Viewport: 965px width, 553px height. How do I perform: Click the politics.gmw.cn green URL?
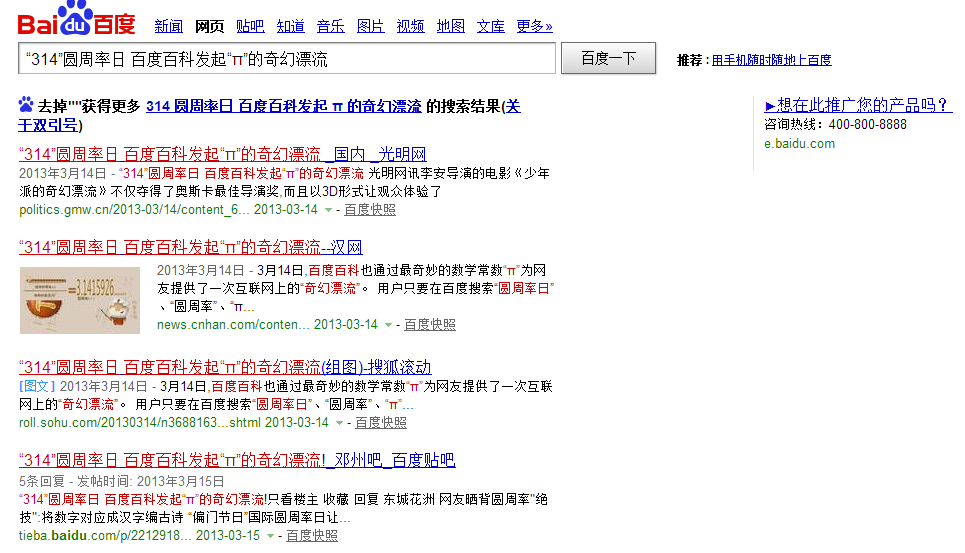tap(134, 210)
